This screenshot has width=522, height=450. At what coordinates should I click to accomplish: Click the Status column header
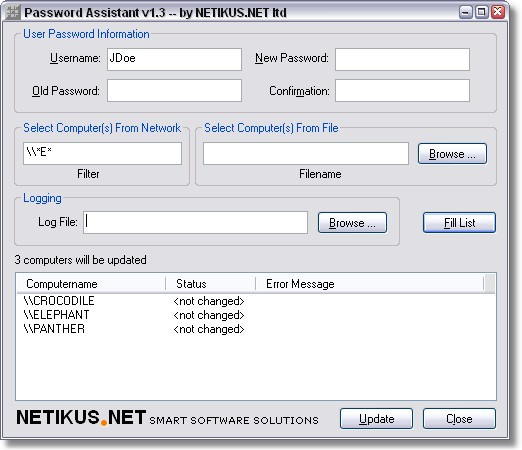pyautogui.click(x=211, y=284)
